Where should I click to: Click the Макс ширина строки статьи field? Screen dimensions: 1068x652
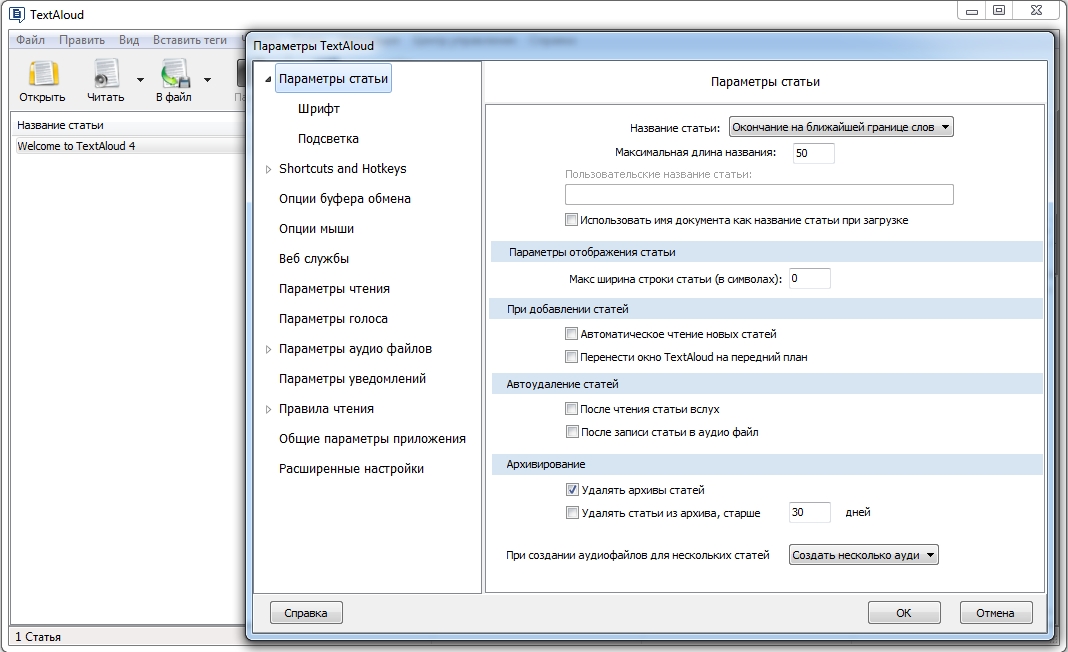click(x=809, y=278)
